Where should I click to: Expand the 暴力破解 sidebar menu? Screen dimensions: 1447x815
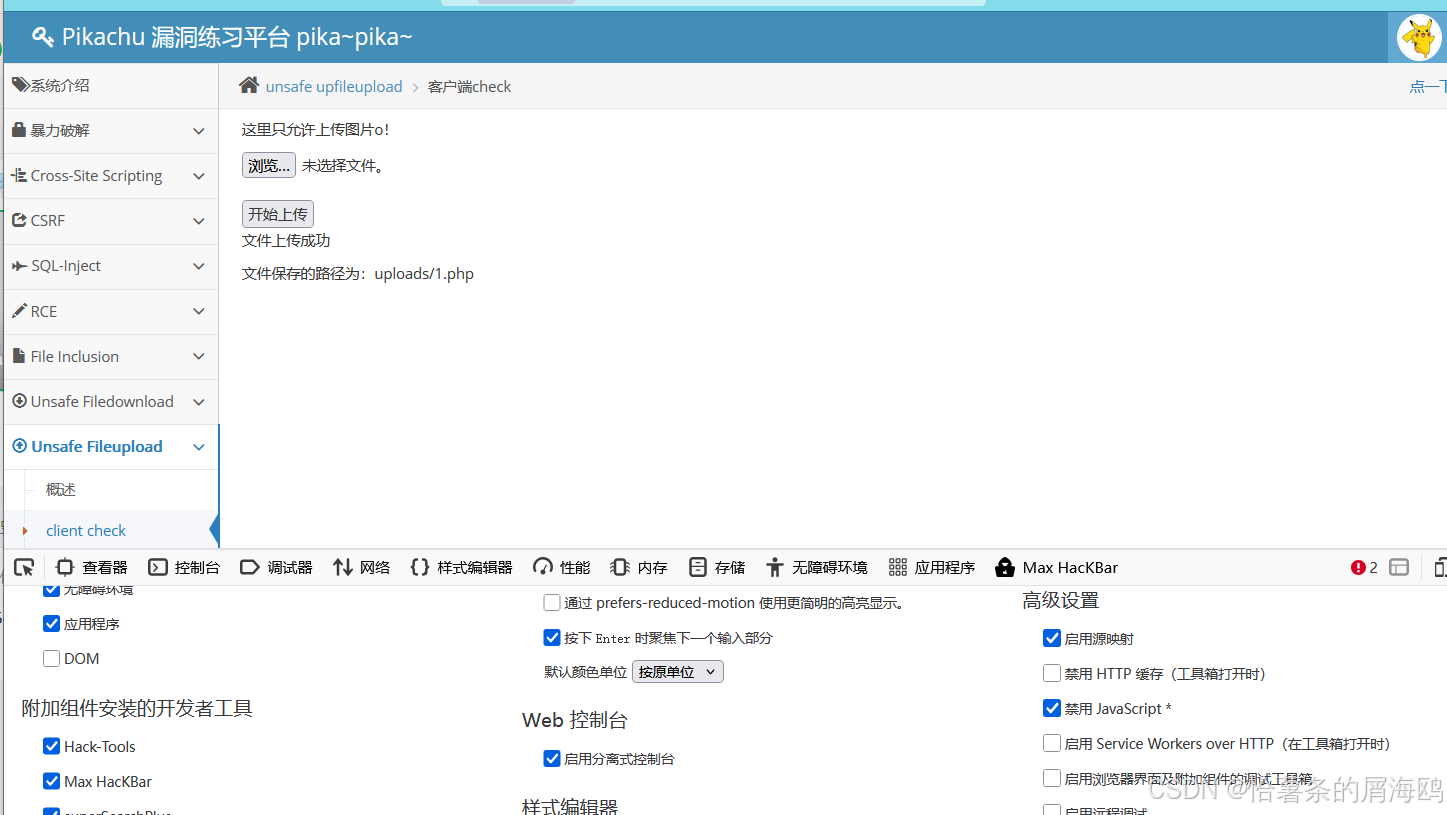(x=198, y=131)
